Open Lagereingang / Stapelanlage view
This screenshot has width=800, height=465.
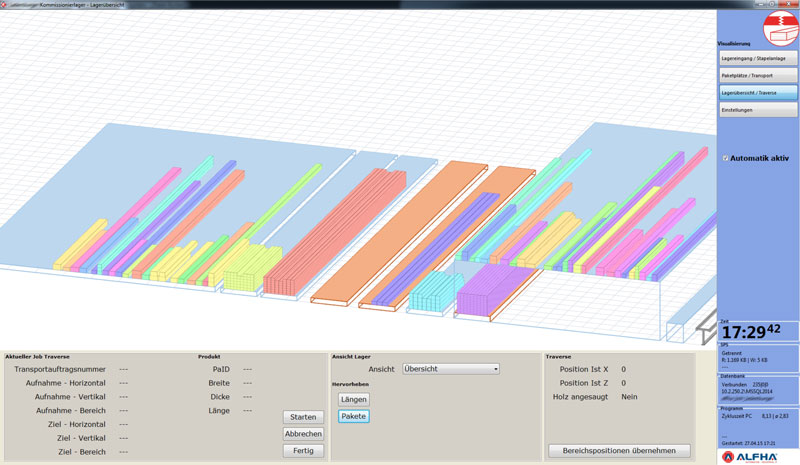758,59
